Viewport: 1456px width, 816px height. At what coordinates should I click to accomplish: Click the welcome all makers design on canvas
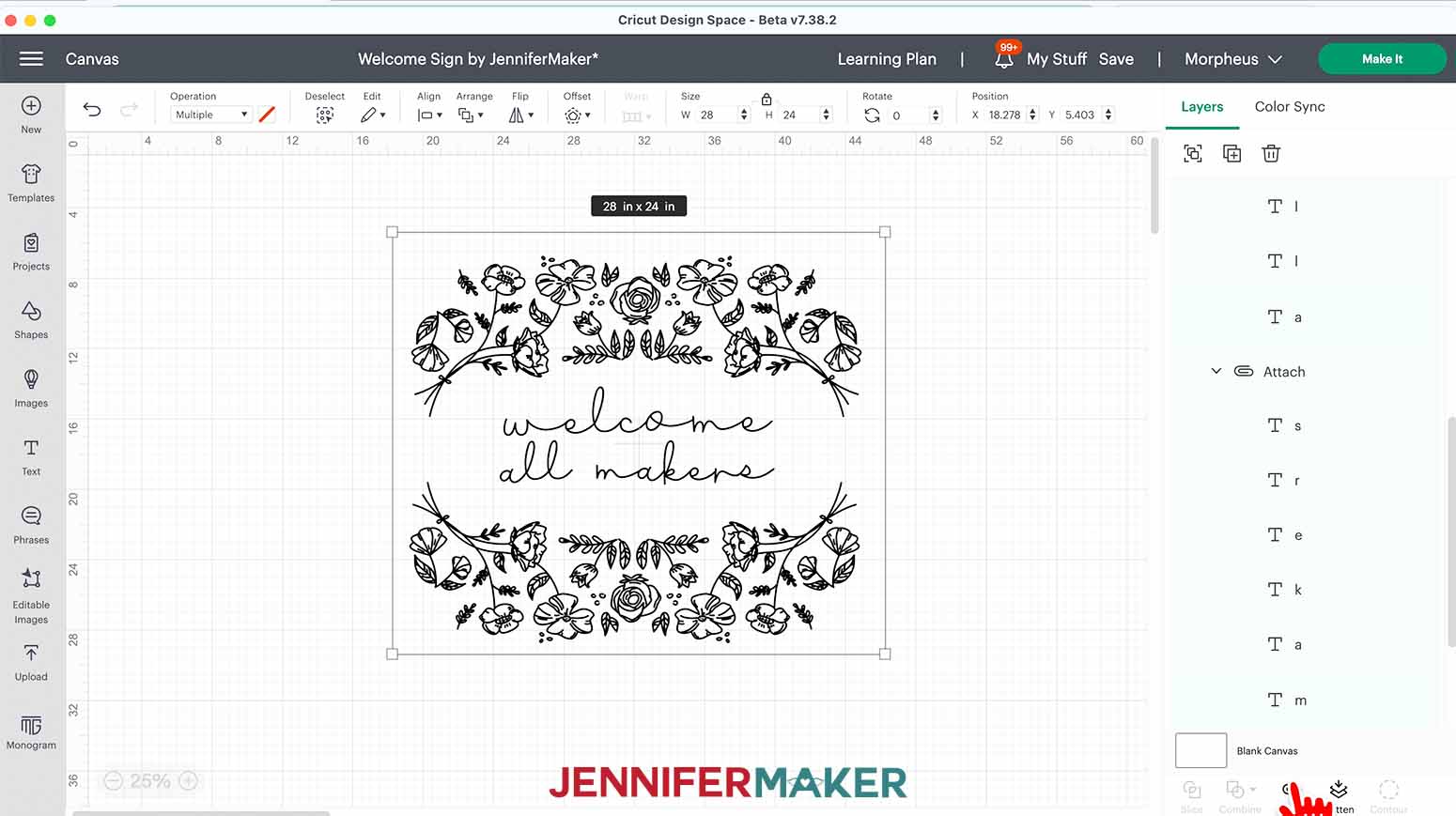coord(638,443)
